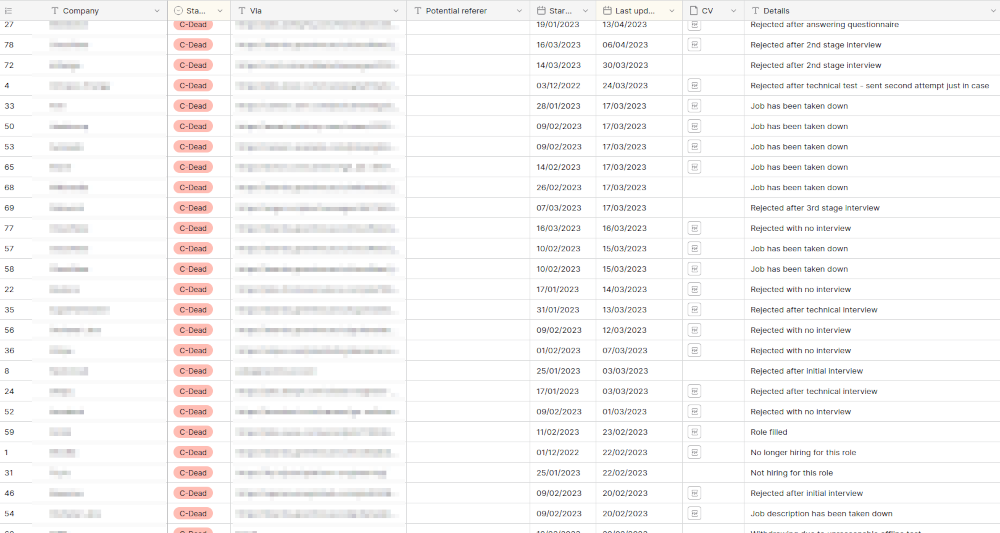The width and height of the screenshot is (1000, 533).
Task: Open the CV file icon in row 54
Action: (694, 514)
